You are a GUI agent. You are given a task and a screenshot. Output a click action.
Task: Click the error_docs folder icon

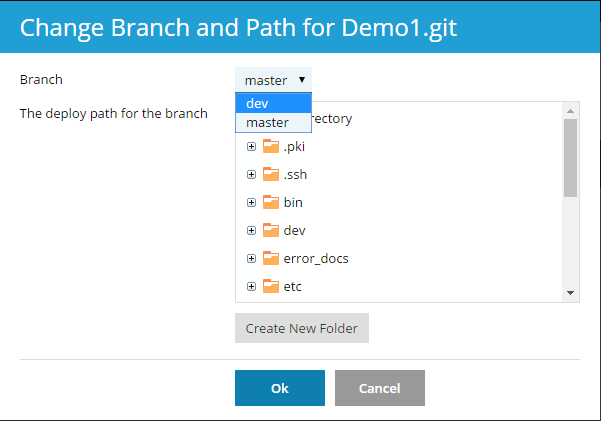[x=271, y=258]
